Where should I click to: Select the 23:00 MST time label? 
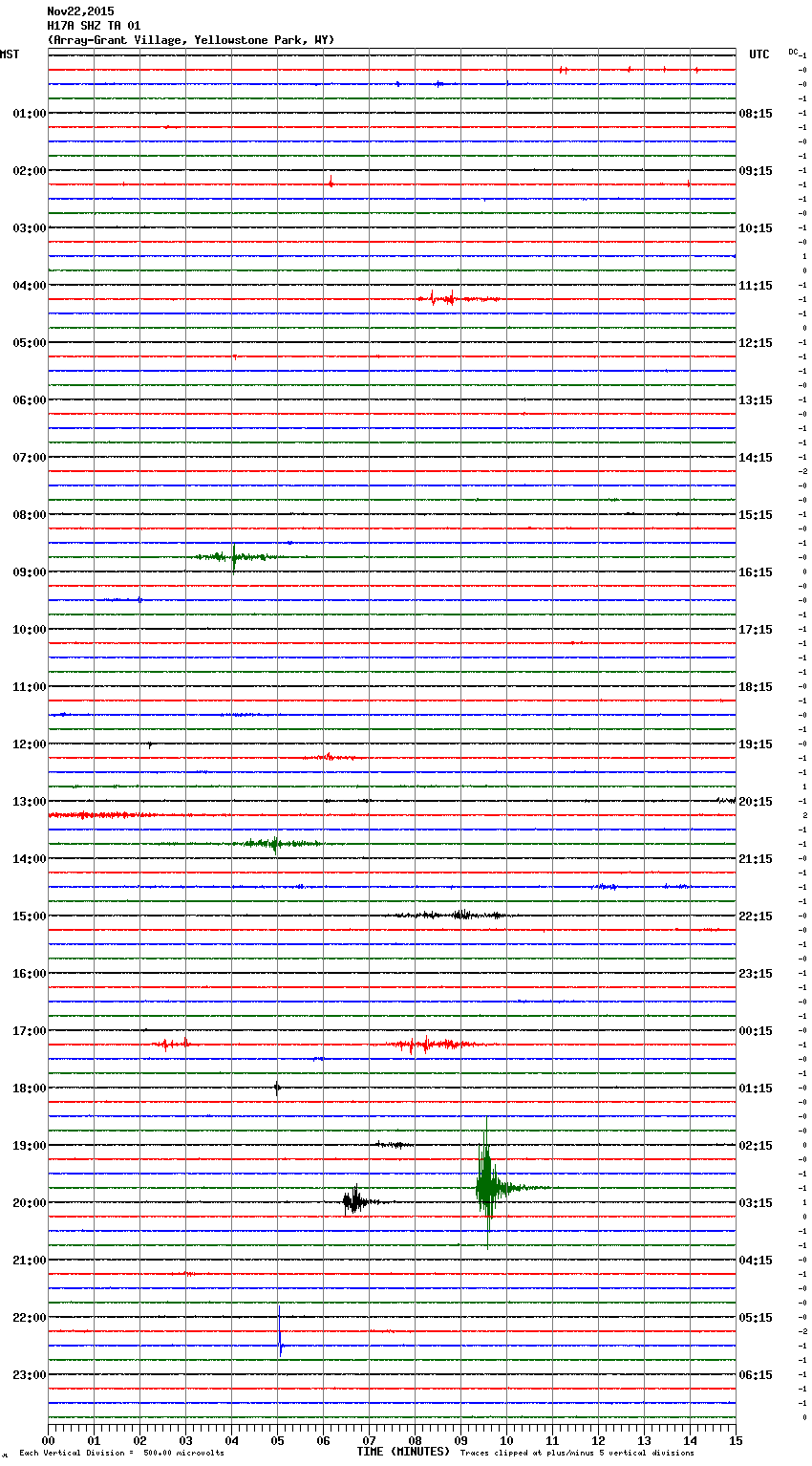(x=29, y=1375)
